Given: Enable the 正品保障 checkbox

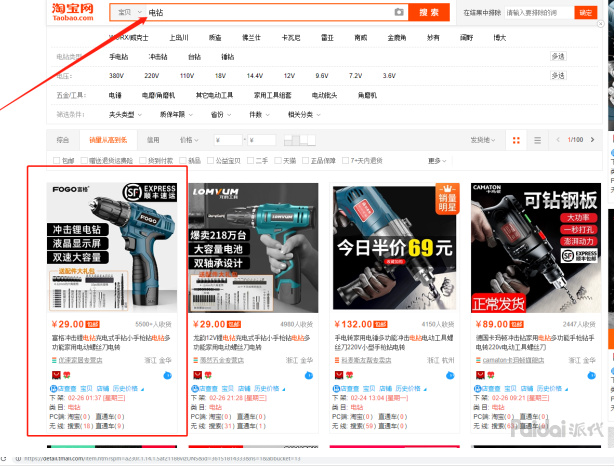Looking at the screenshot, I should pos(305,161).
